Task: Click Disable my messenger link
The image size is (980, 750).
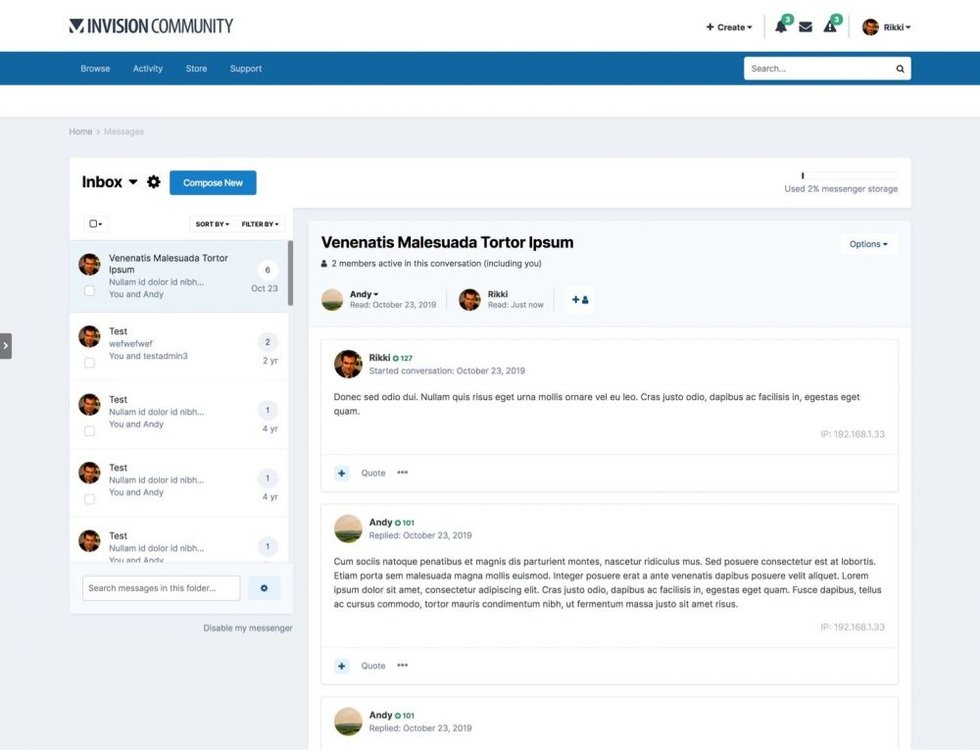Action: click(248, 628)
